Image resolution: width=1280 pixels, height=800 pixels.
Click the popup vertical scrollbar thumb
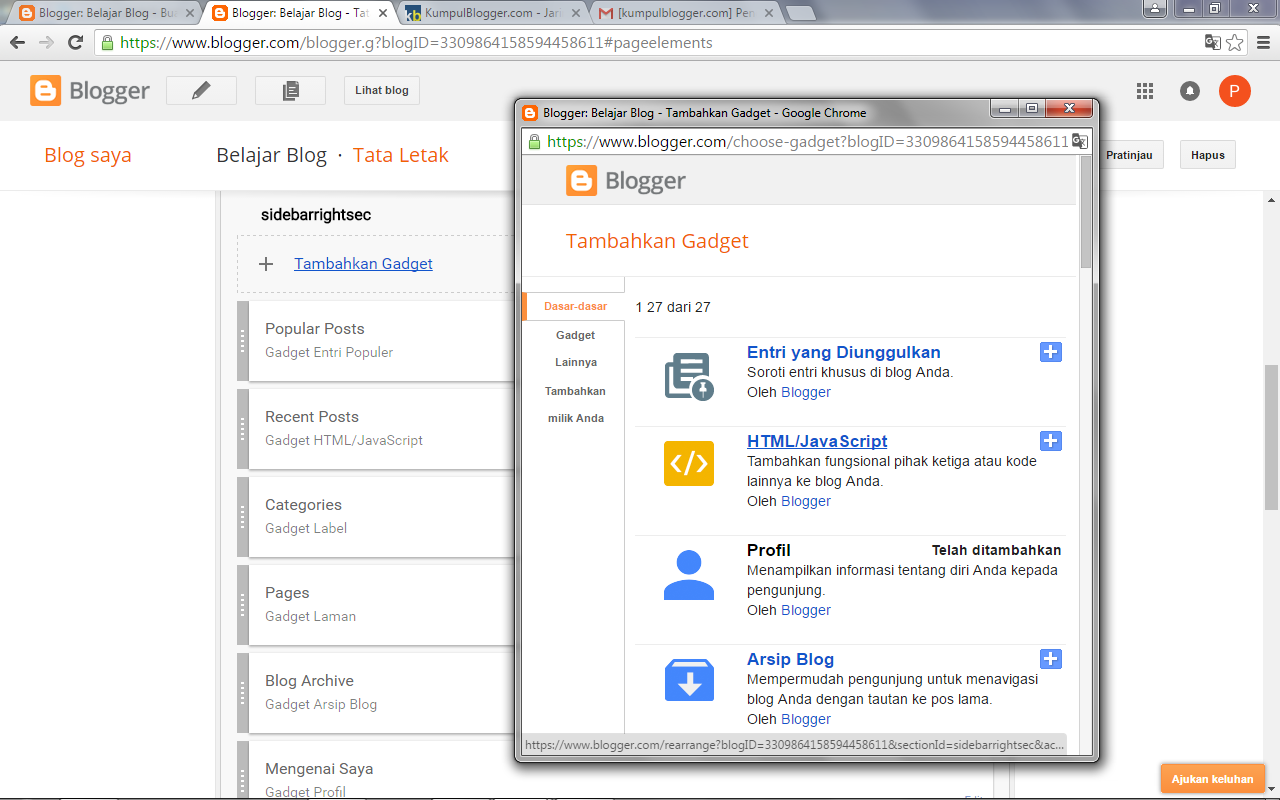[x=1086, y=212]
